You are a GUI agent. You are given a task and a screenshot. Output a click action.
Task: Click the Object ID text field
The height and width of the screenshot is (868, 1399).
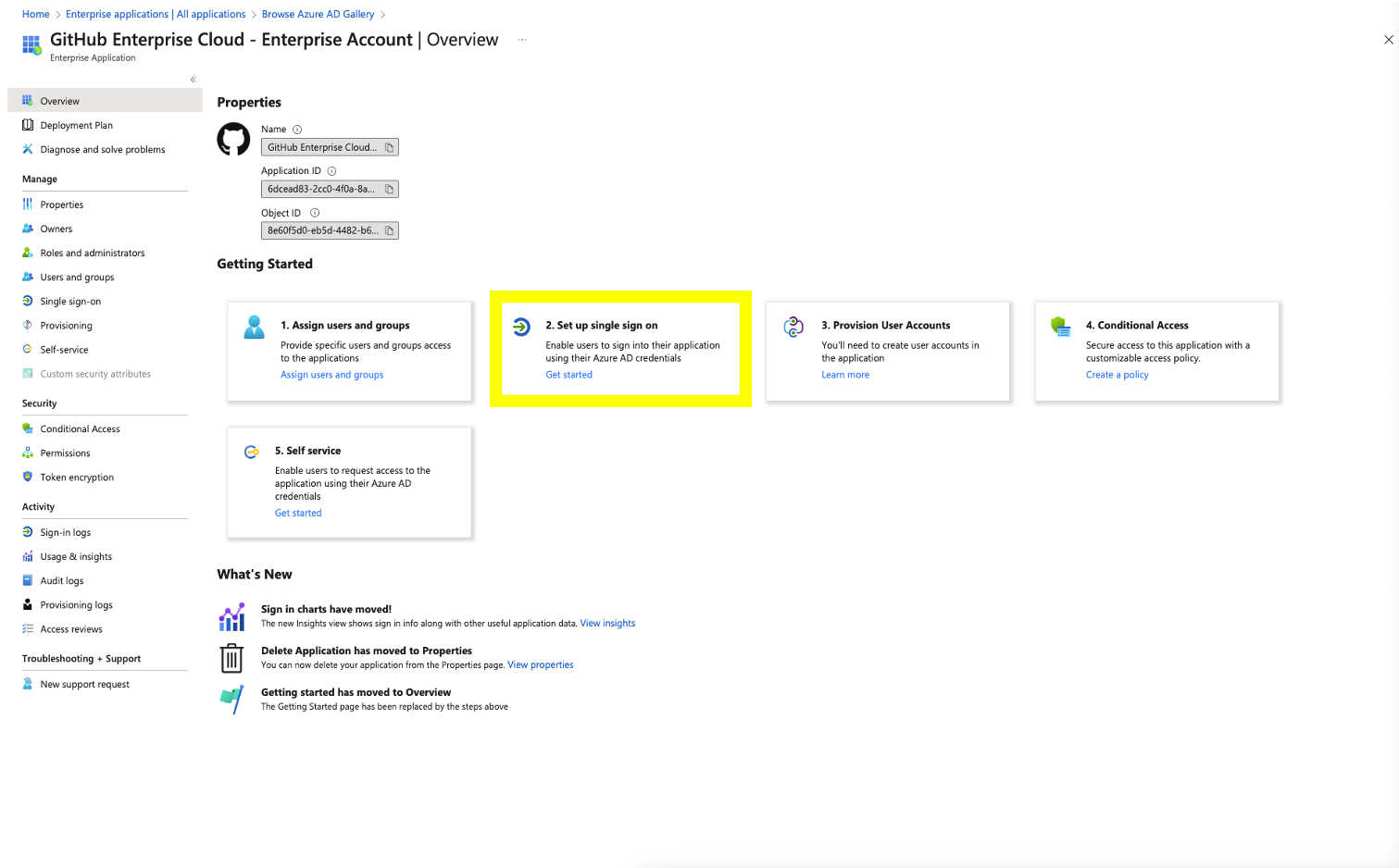330,230
